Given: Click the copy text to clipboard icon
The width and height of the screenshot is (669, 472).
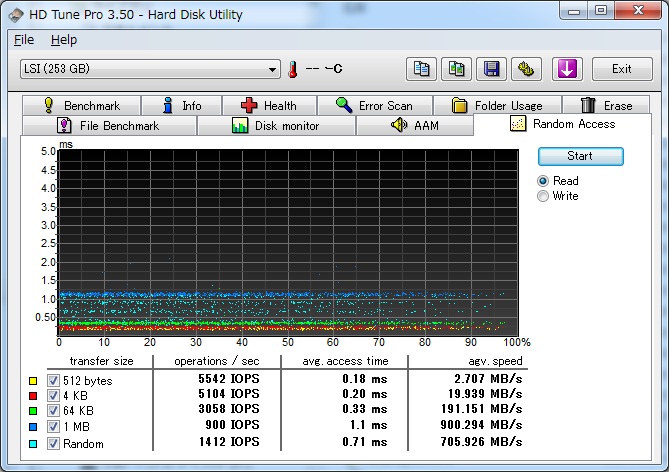Looking at the screenshot, I should point(423,69).
